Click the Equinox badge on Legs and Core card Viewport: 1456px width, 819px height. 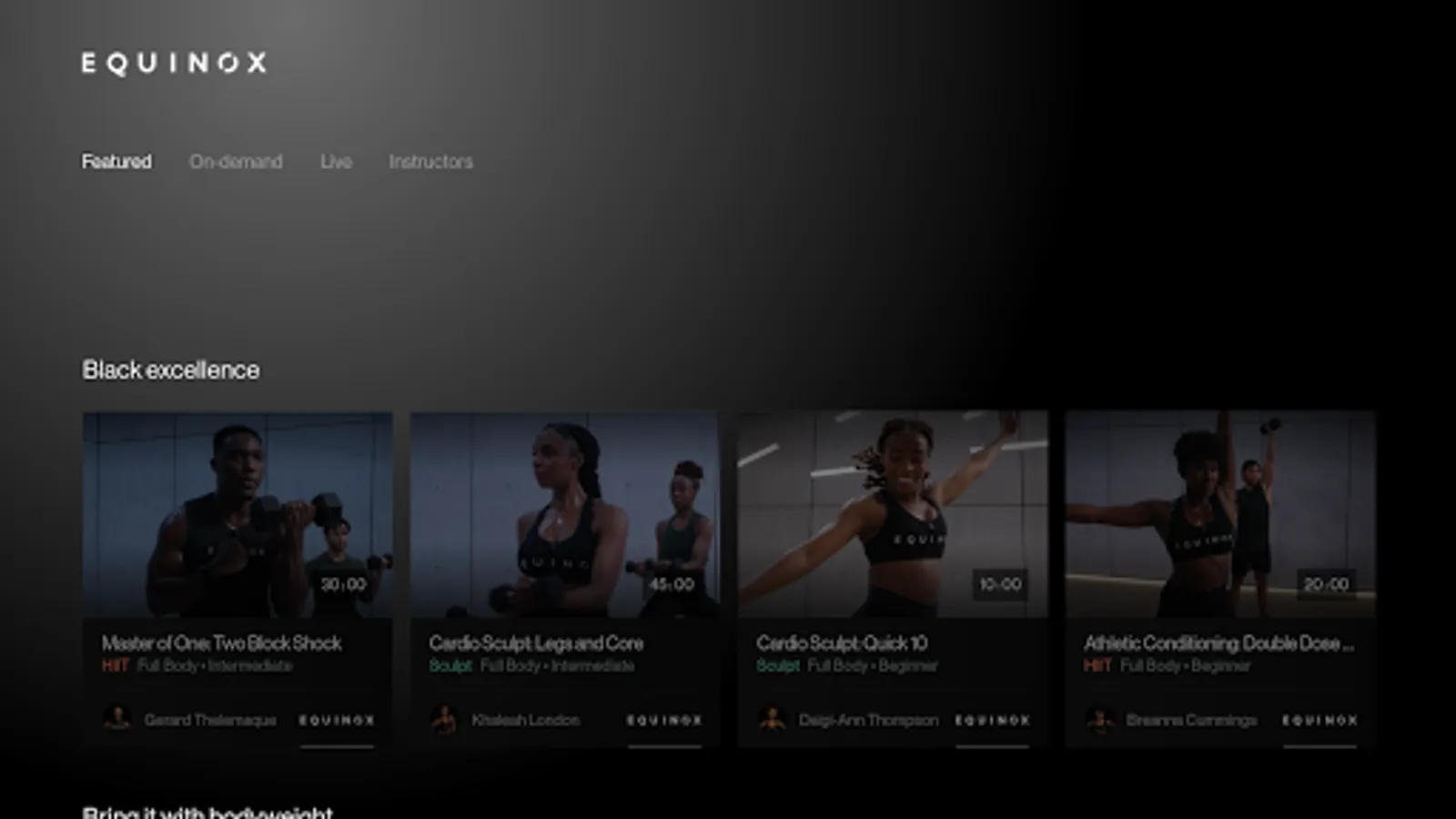click(x=664, y=720)
